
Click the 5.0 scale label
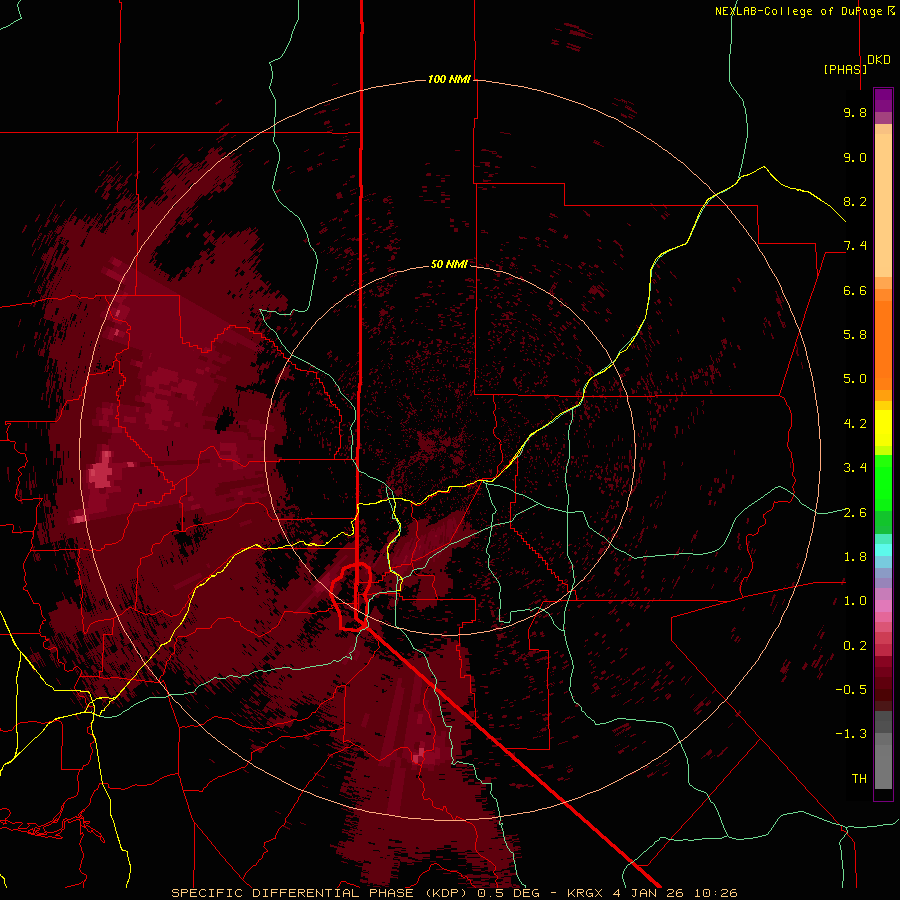pyautogui.click(x=855, y=379)
